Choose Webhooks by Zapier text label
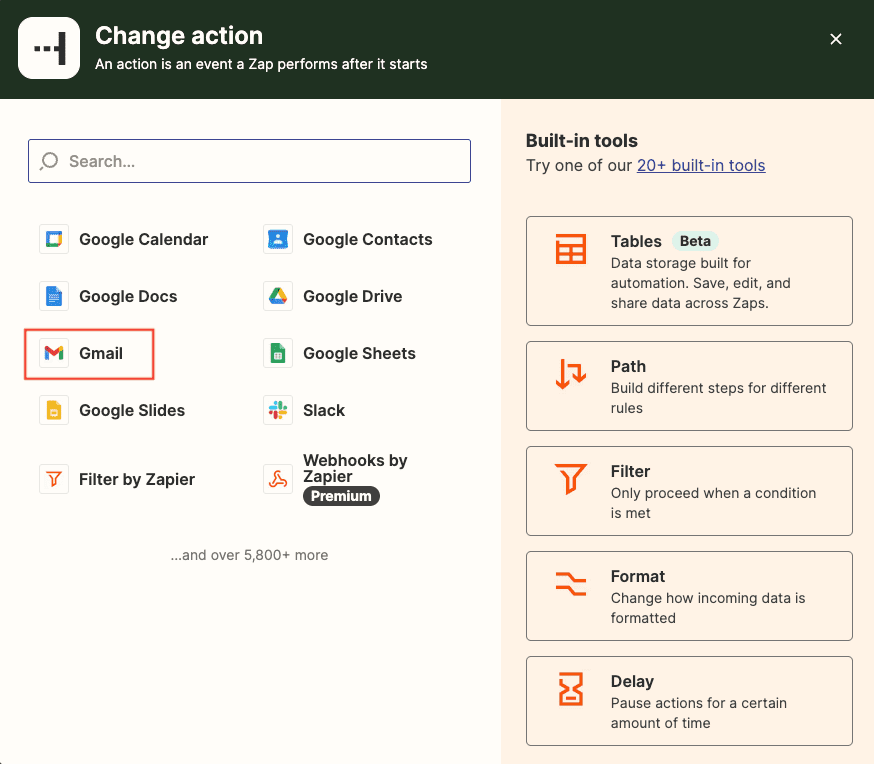Screen dimensions: 874x764 (x=355, y=468)
